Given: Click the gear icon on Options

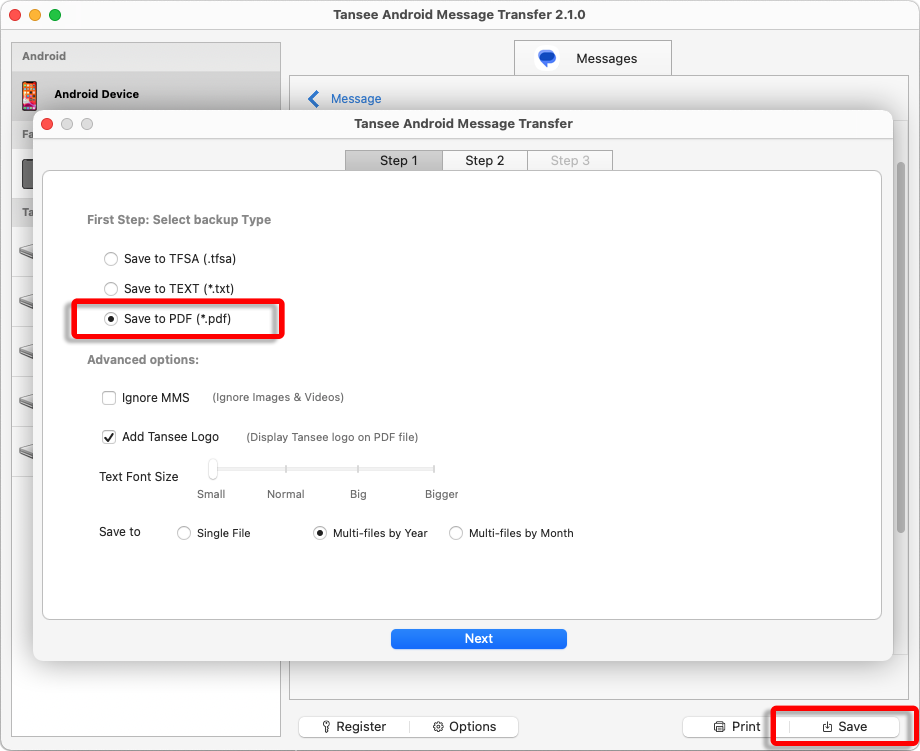Looking at the screenshot, I should pos(438,727).
